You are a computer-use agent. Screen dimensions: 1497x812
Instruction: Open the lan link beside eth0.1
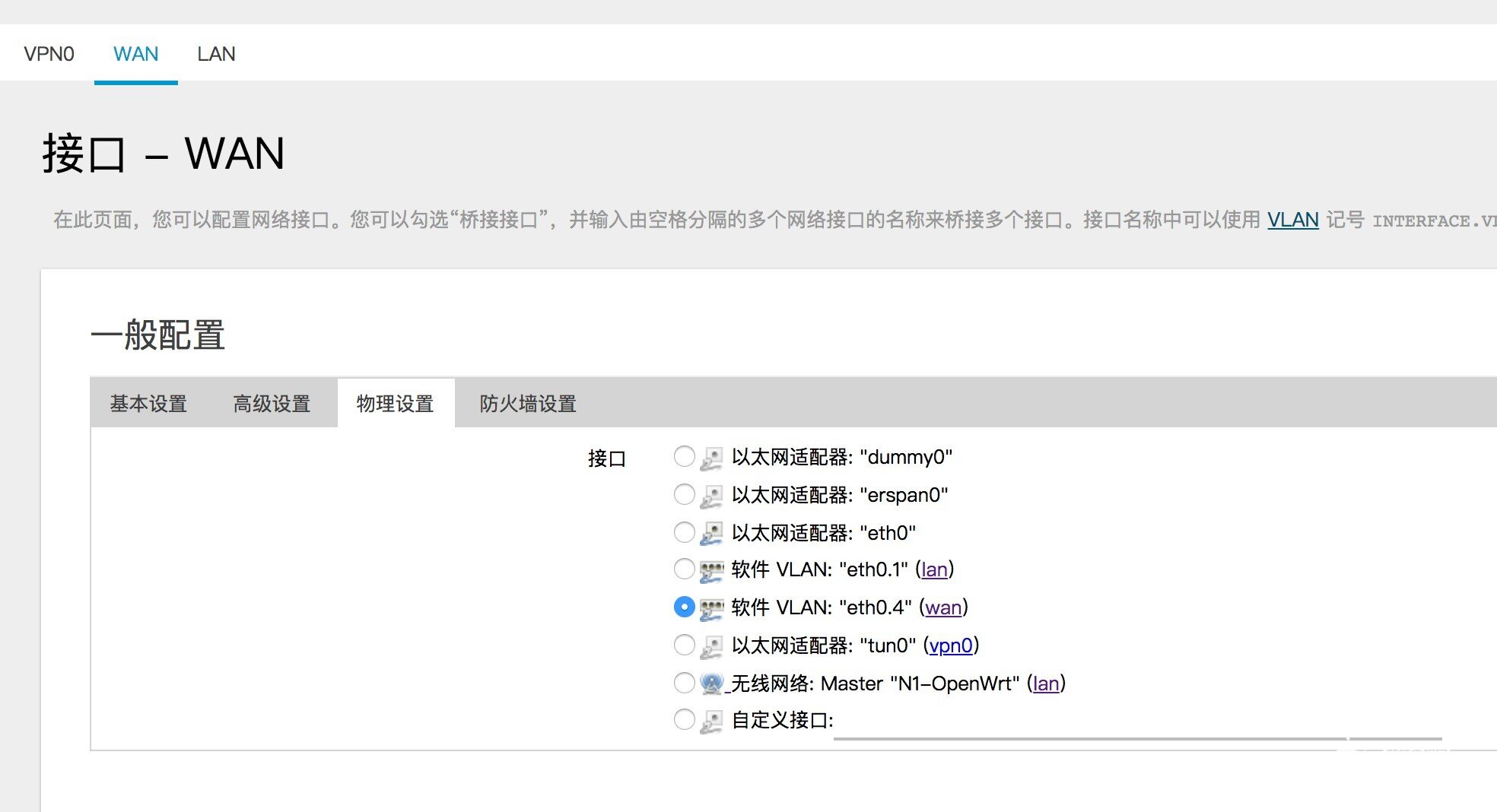(935, 569)
